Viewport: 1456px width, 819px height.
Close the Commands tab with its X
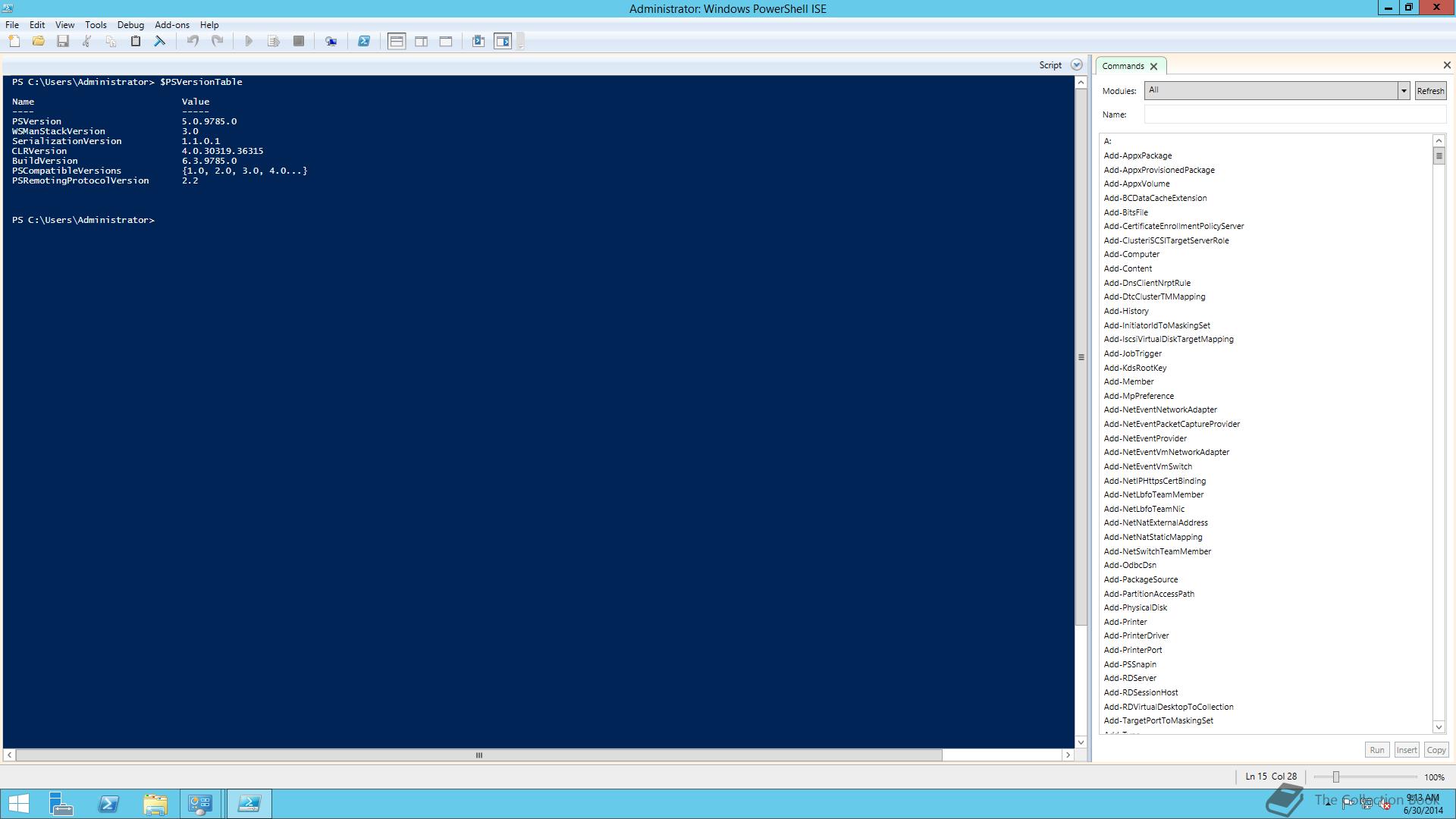click(x=1153, y=67)
